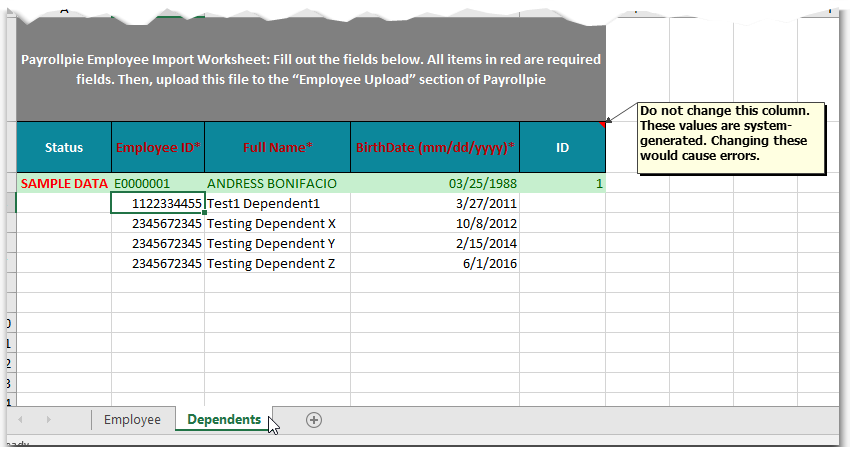850x456 pixels.
Task: Select the empty Status cell in Test1 Dependent1 row
Action: coord(64,203)
